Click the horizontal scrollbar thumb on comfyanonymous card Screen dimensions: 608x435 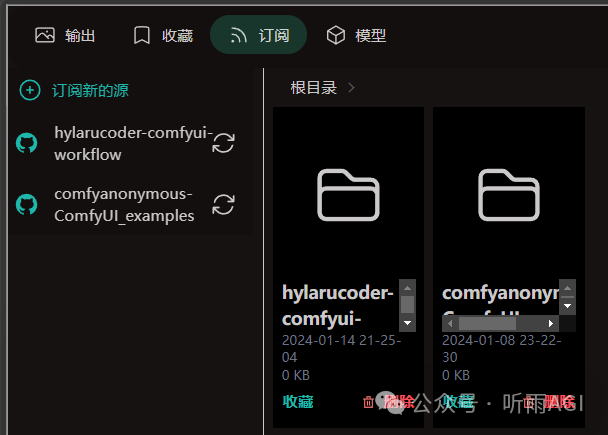tap(487, 323)
